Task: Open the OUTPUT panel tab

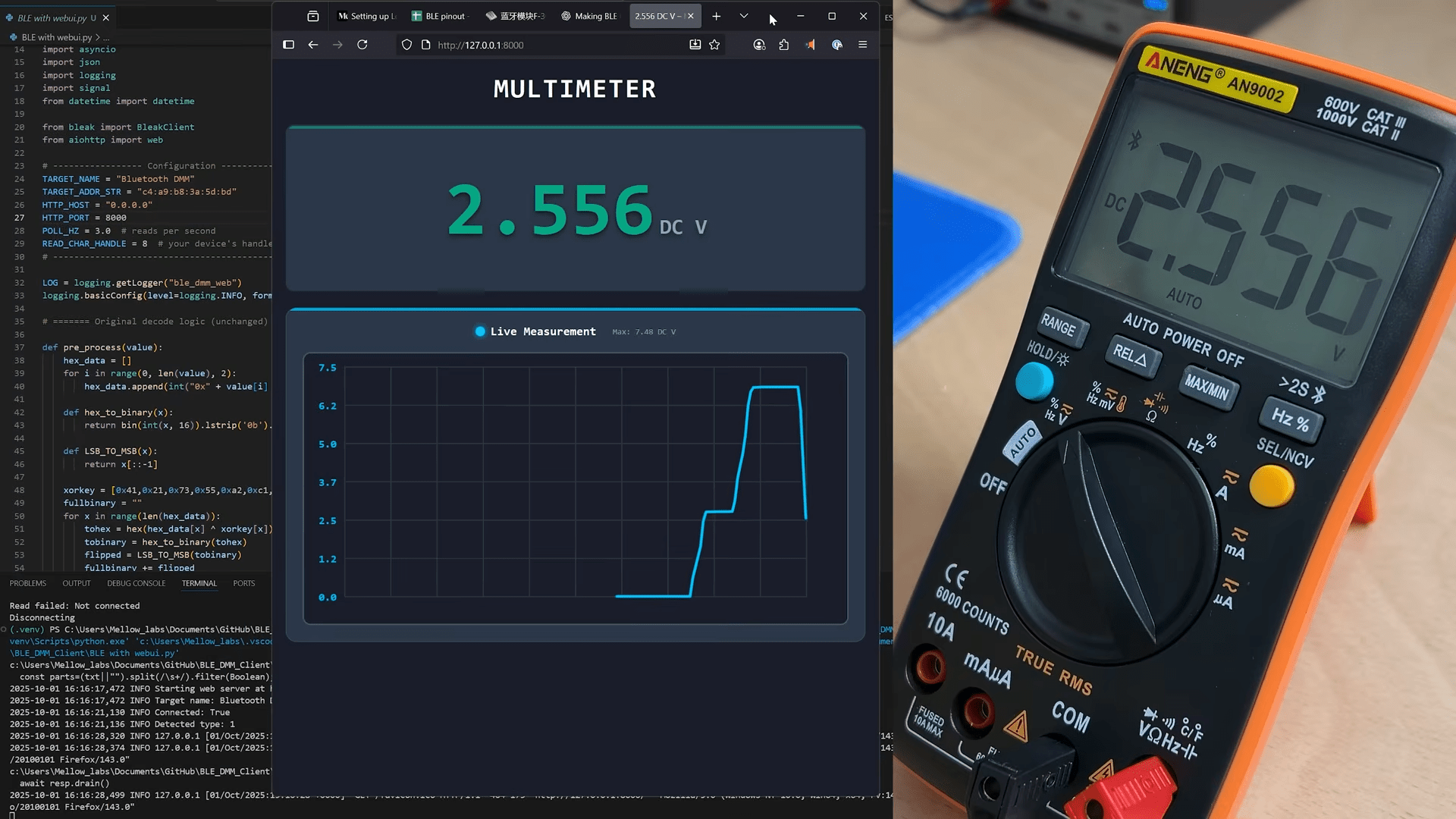Action: pyautogui.click(x=76, y=583)
